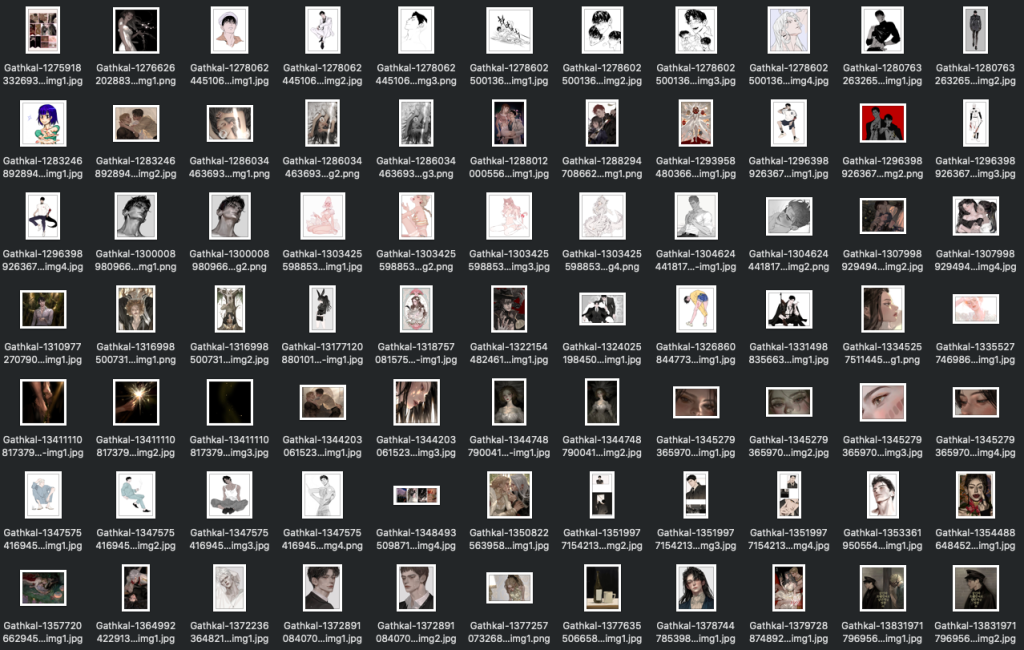Screen dimensions: 1024x650
Task: Click the Gathkal-13177120 img1.jpg thumbnail
Action: 322,308
